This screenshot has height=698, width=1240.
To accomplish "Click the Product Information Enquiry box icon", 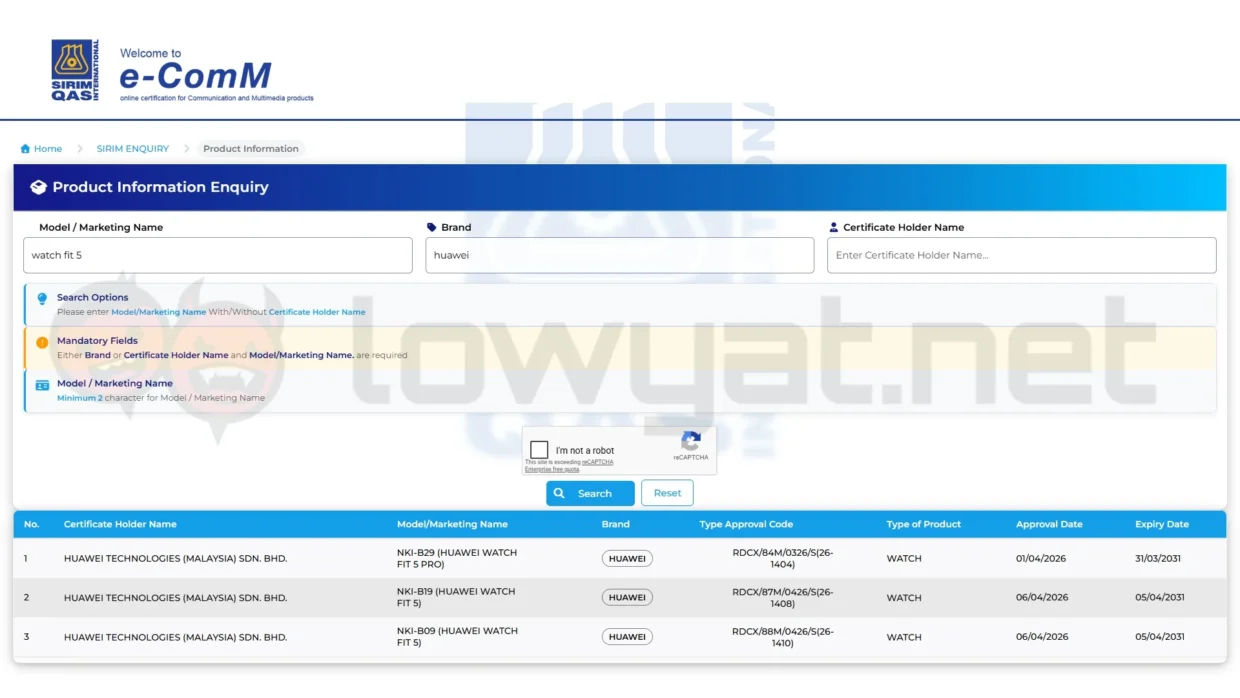I will click(38, 187).
